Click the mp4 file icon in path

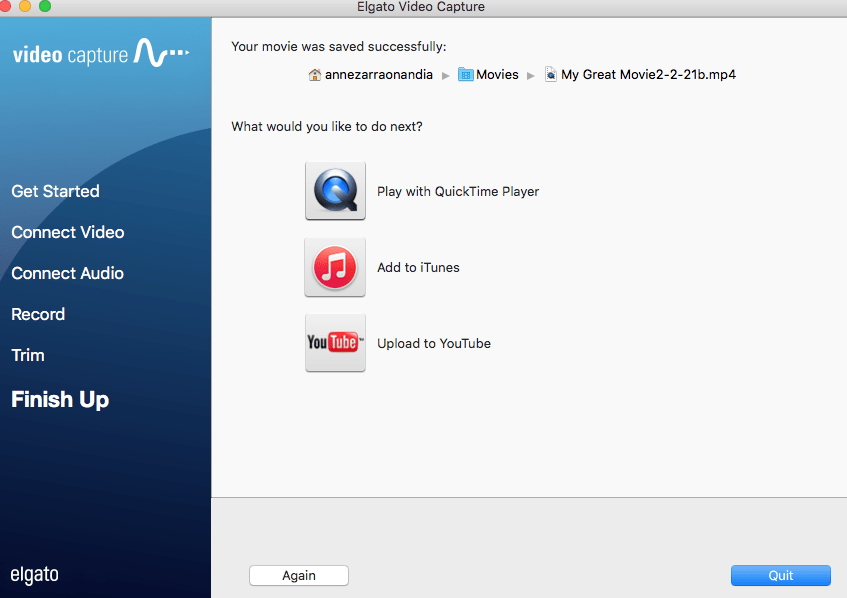pyautogui.click(x=550, y=75)
